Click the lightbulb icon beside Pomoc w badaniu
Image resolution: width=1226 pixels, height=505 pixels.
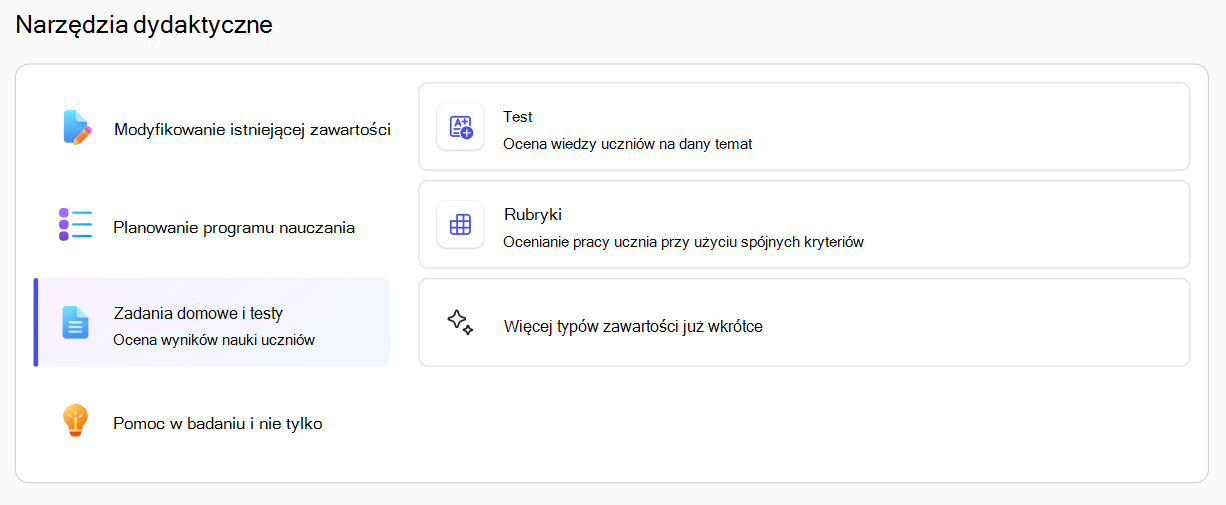[x=76, y=421]
